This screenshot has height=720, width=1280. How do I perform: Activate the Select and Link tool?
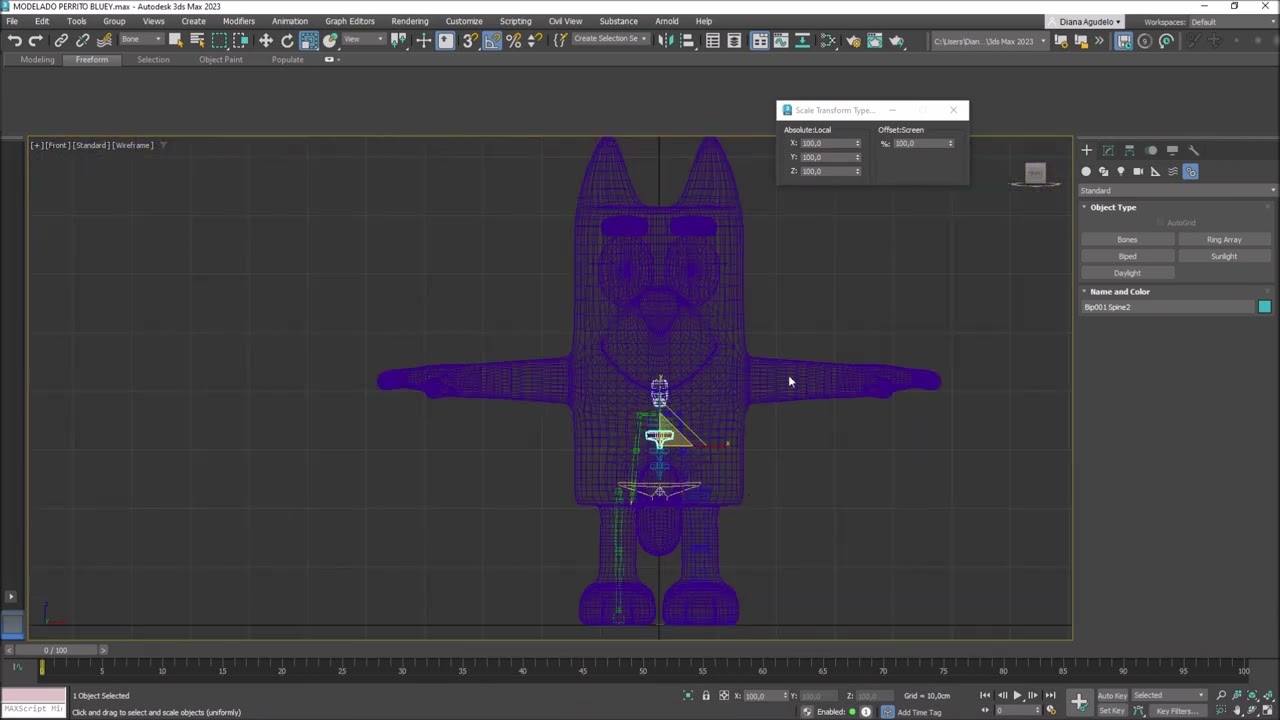61,40
